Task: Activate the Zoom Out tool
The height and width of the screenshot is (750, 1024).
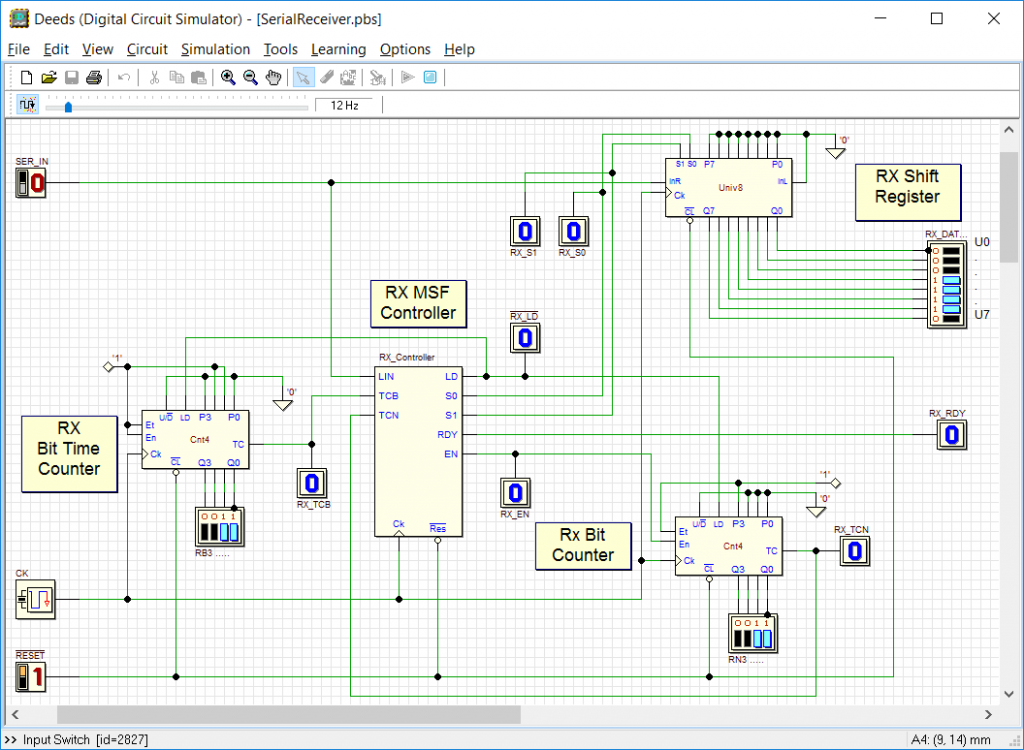Action: tap(250, 77)
